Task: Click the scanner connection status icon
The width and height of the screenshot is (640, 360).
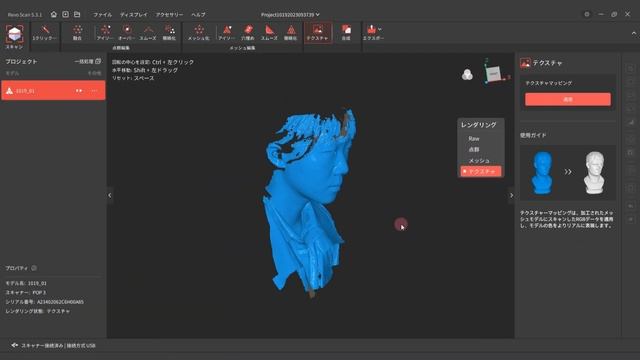Action: click(14, 345)
